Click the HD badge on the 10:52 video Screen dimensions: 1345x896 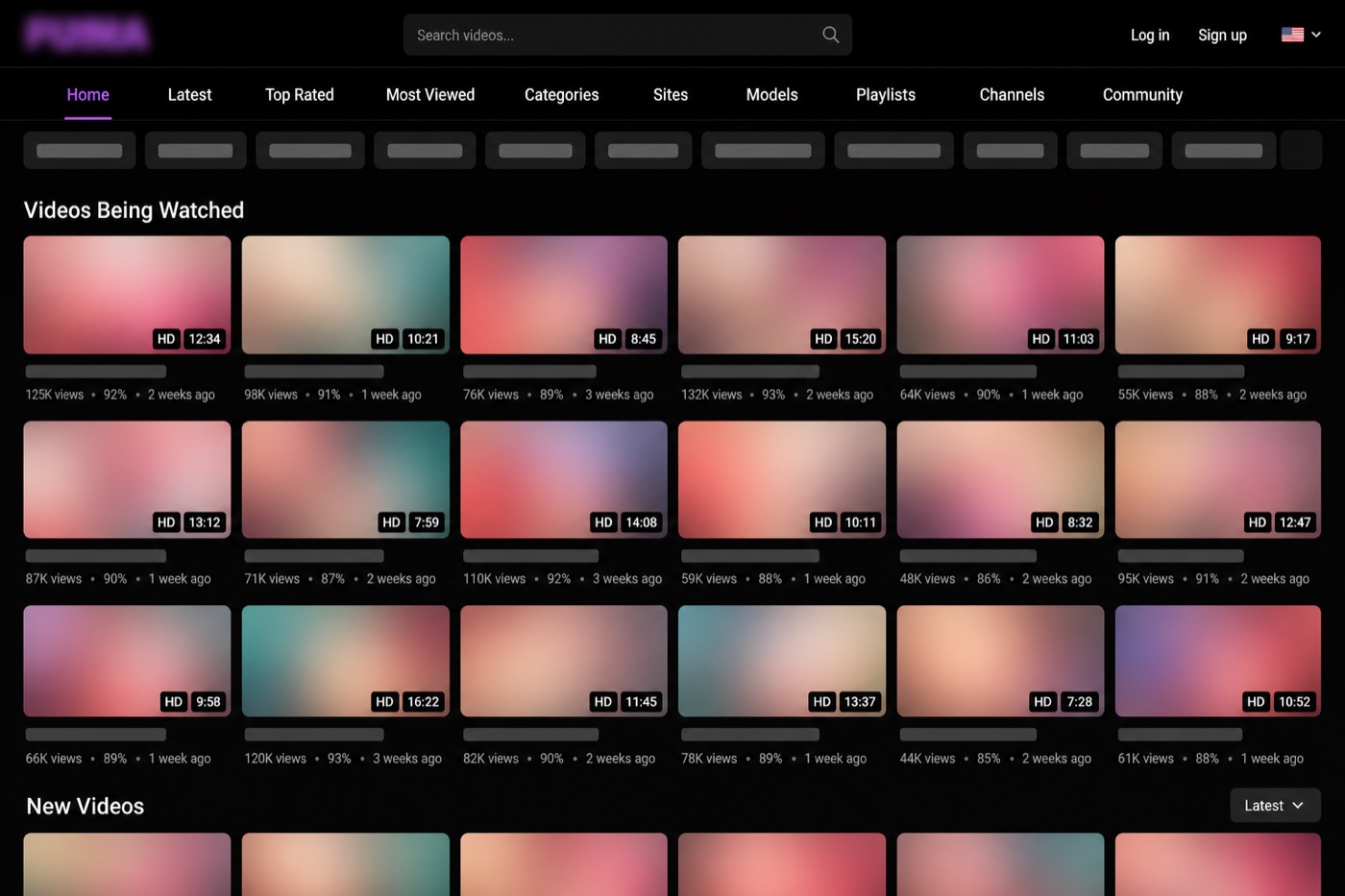(x=1256, y=702)
